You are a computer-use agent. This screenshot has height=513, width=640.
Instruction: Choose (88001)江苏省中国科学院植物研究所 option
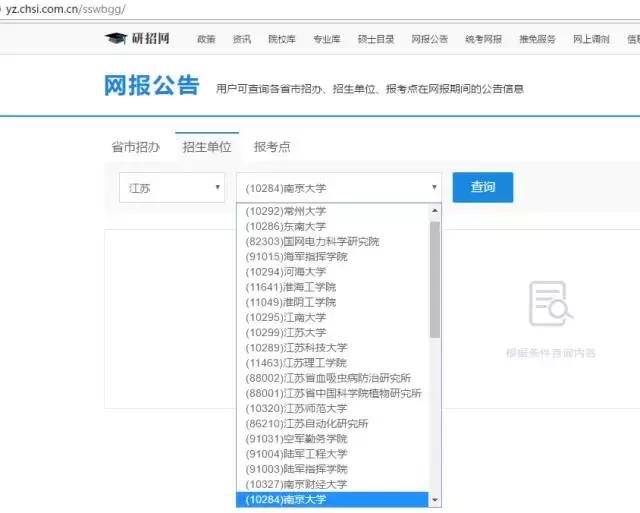tap(333, 393)
